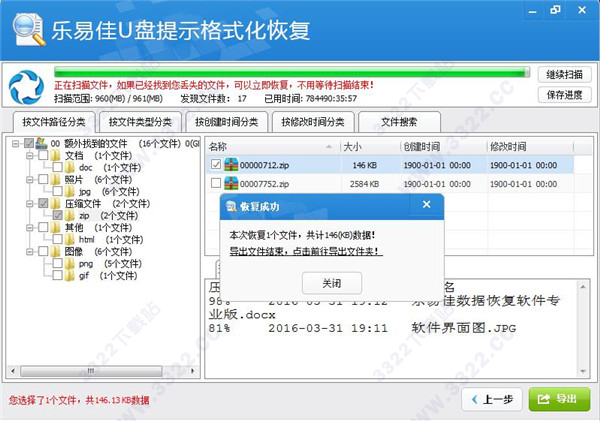Image resolution: width=600 pixels, height=421 pixels.
Task: Collapse the 文档 tree node
Action: pos(29,155)
